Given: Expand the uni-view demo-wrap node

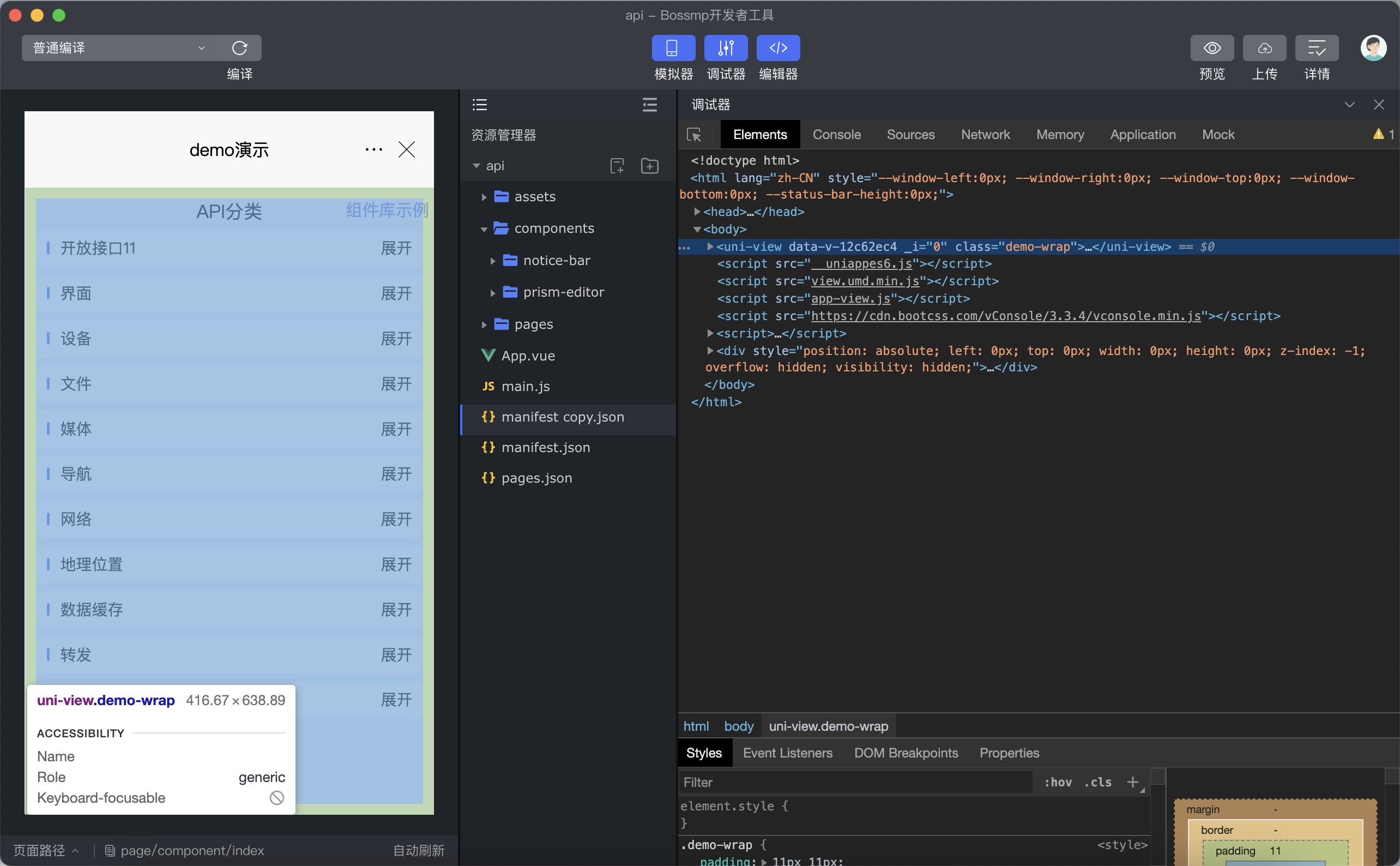Looking at the screenshot, I should click(710, 246).
